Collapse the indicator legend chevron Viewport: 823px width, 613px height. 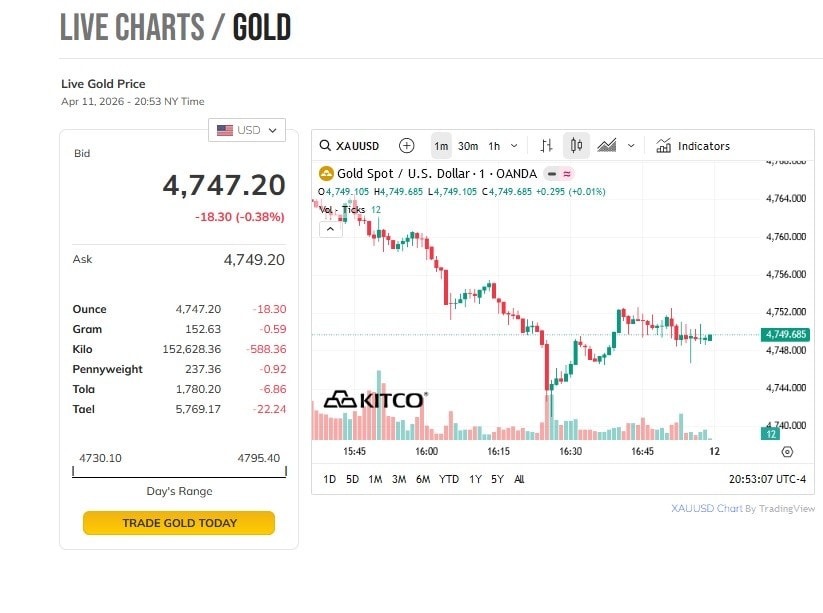[x=330, y=229]
